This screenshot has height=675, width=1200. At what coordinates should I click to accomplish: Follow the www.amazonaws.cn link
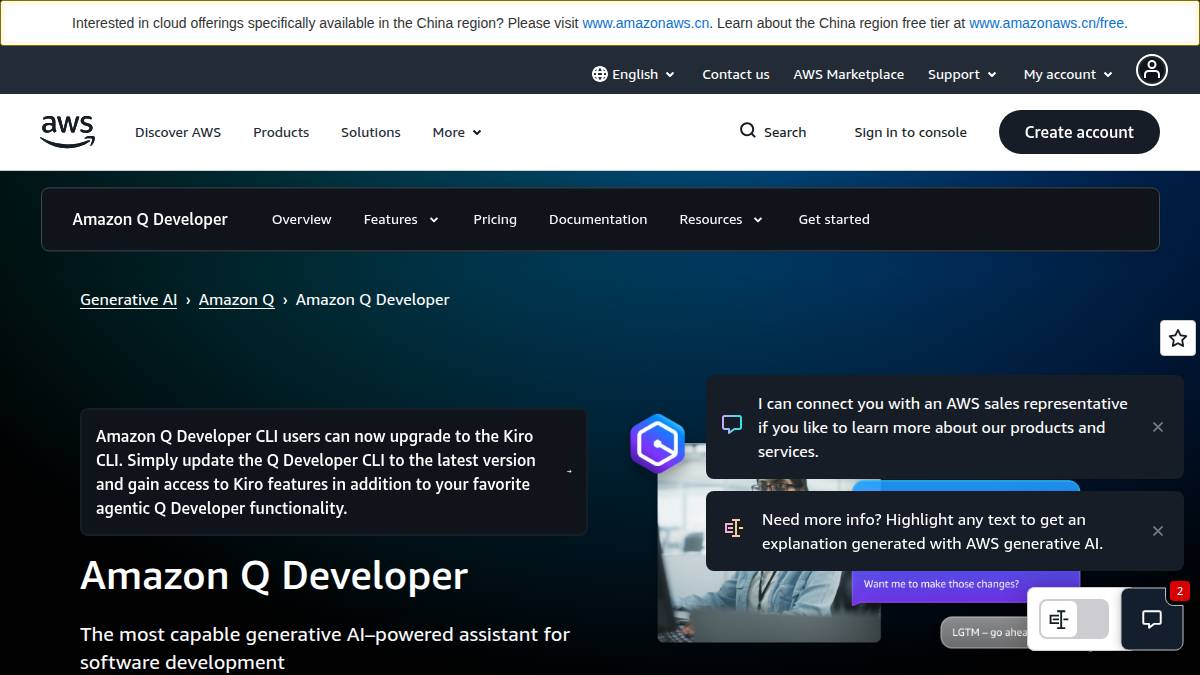point(645,22)
